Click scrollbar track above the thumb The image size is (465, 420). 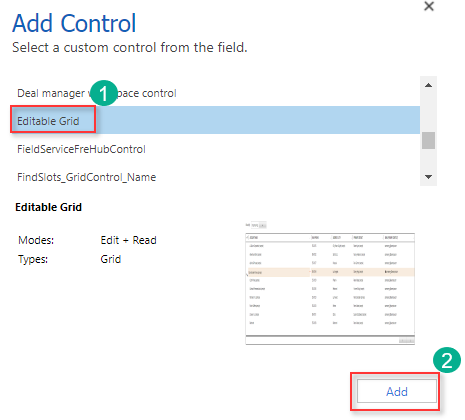(428, 112)
